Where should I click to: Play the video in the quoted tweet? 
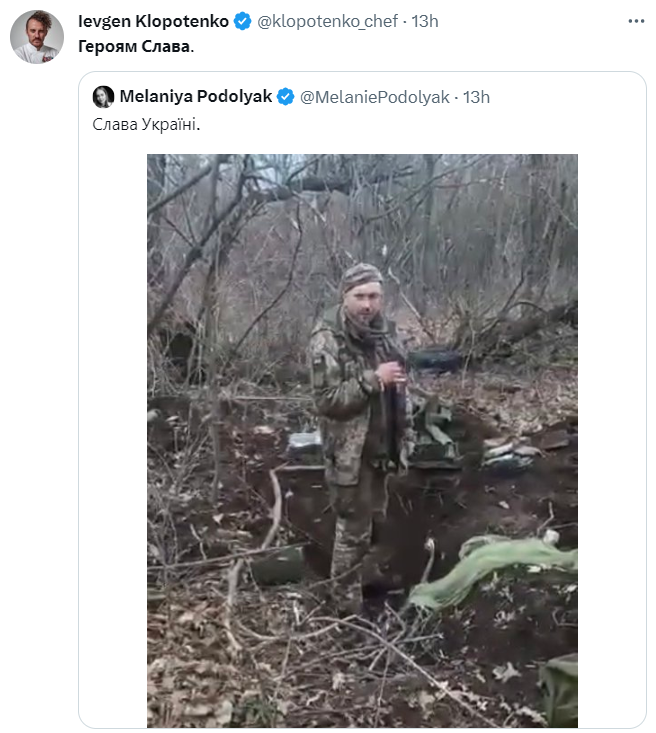tap(362, 440)
